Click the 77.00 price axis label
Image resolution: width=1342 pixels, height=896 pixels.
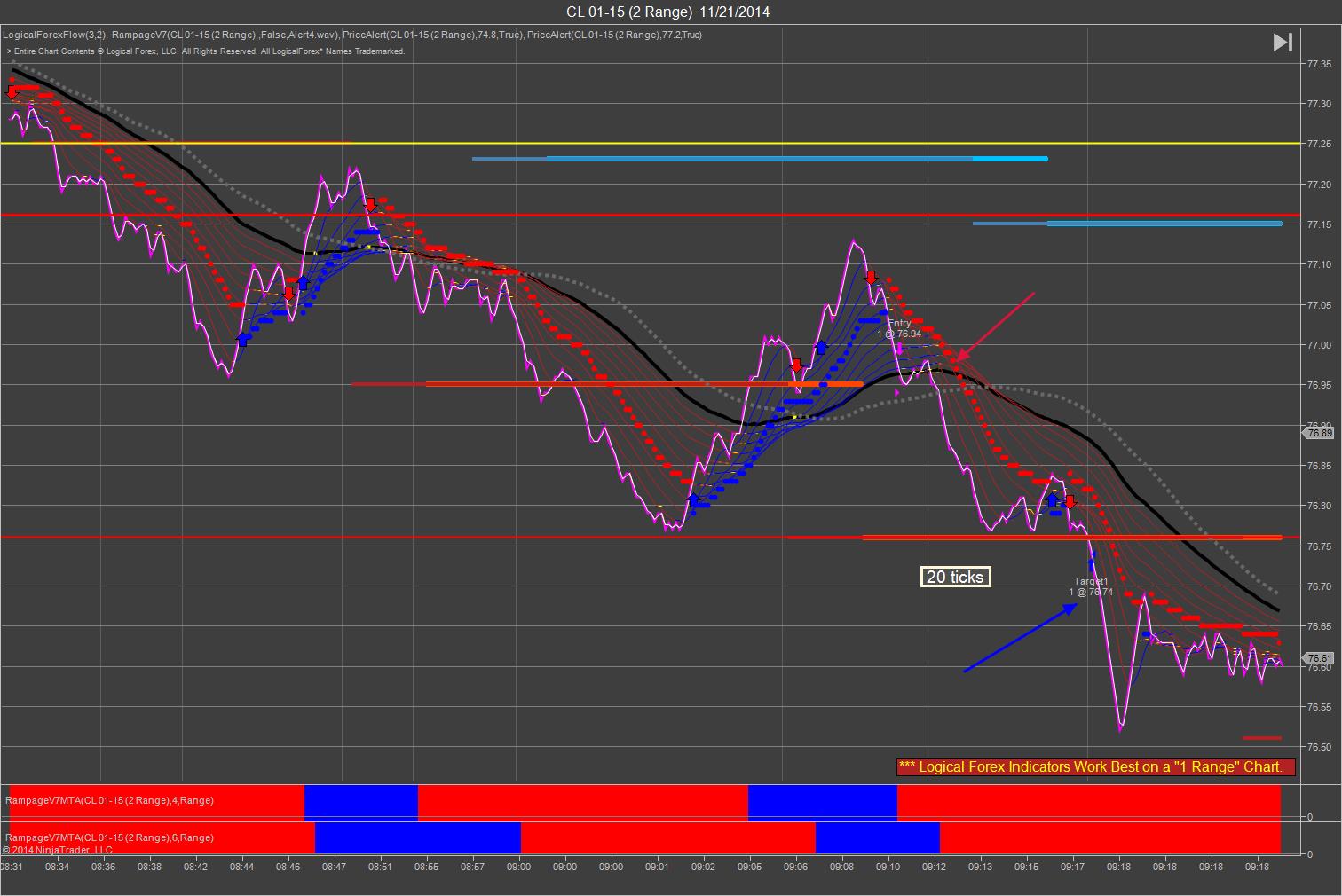pos(1318,345)
